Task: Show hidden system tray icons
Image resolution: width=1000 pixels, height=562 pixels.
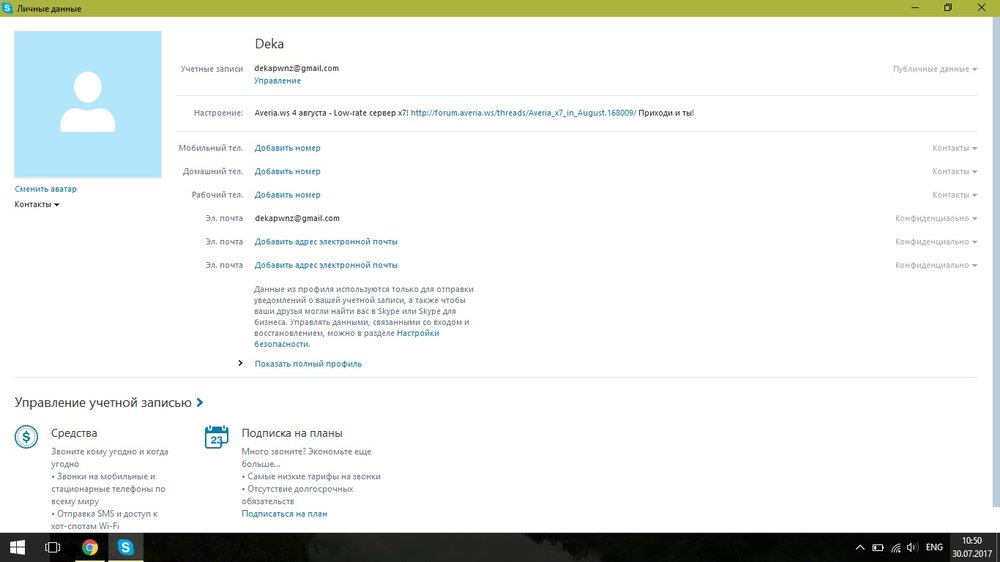Action: tap(861, 548)
